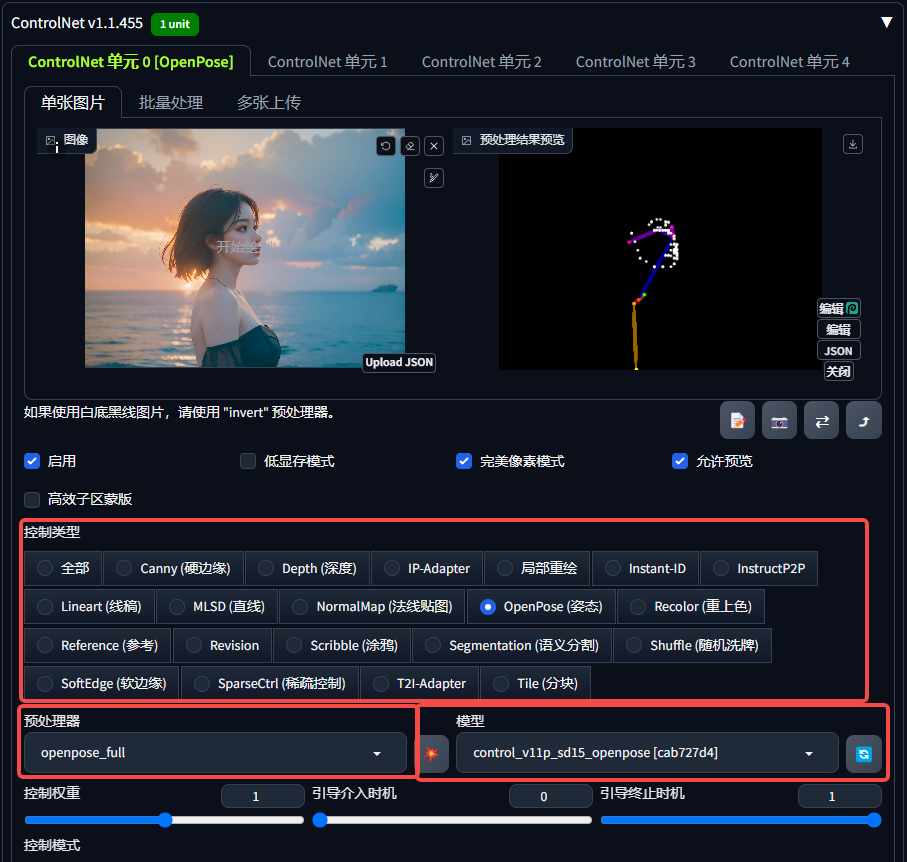Screen dimensions: 907x862
Task: Click the swap input/output arrows icon
Action: (821, 420)
